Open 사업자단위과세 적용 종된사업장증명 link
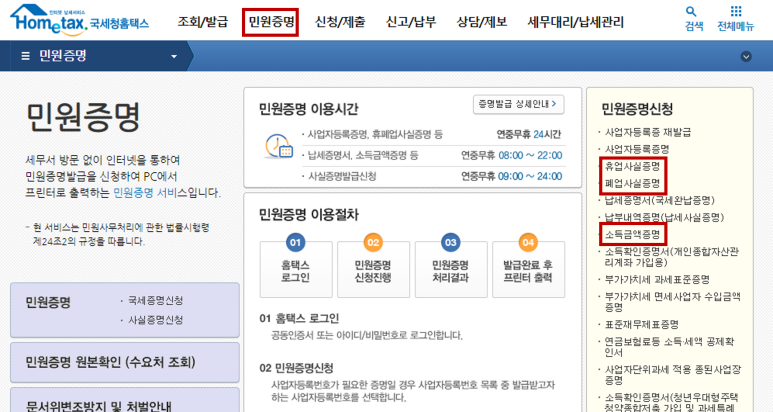The height and width of the screenshot is (412, 773). pos(672,375)
